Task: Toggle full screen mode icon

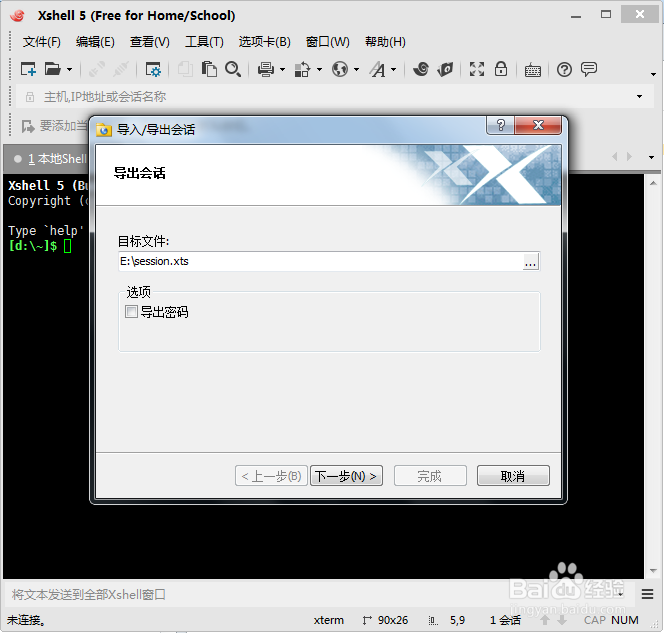Action: pos(477,69)
